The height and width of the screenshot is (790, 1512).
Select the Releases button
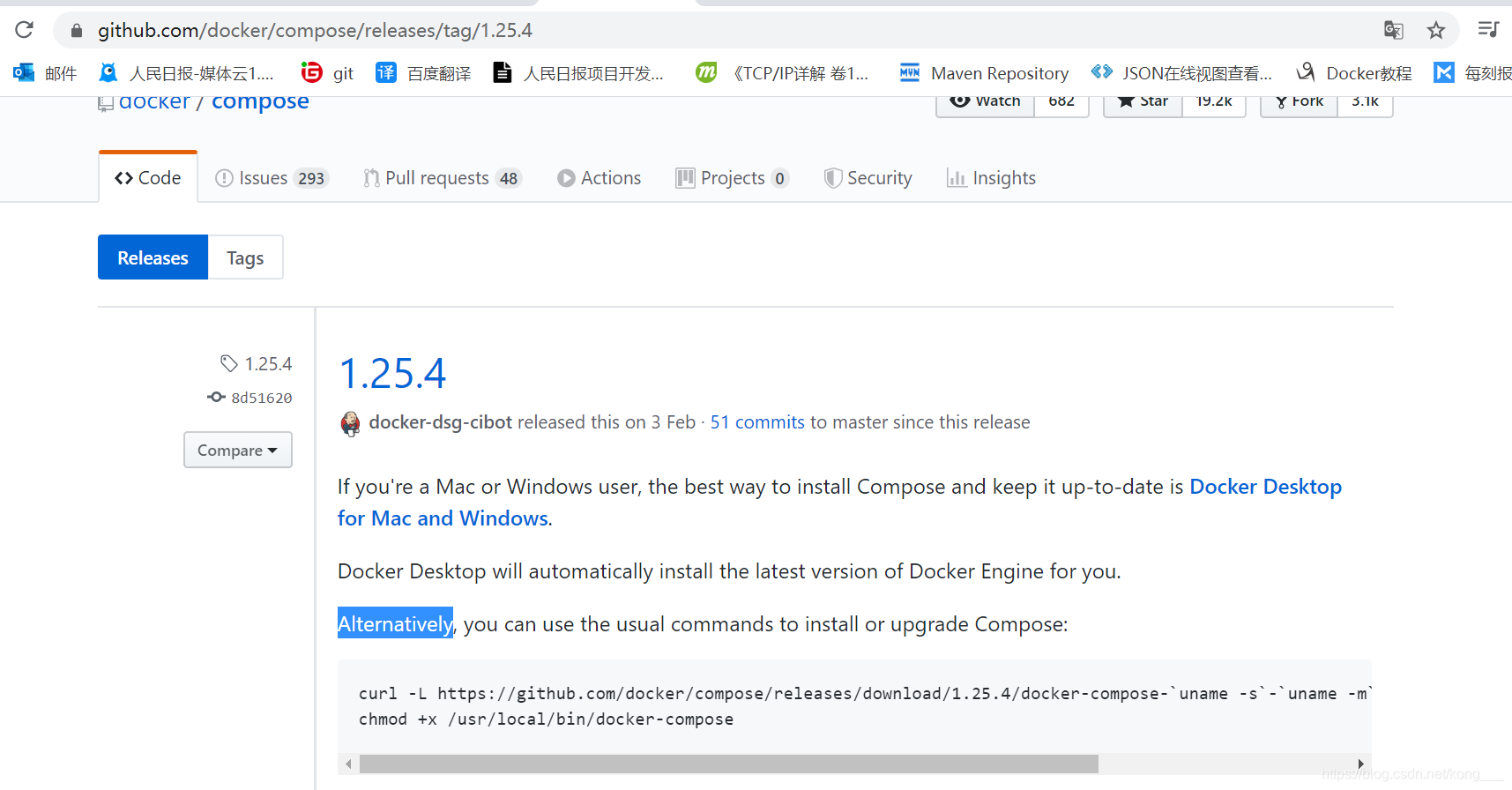pos(153,257)
